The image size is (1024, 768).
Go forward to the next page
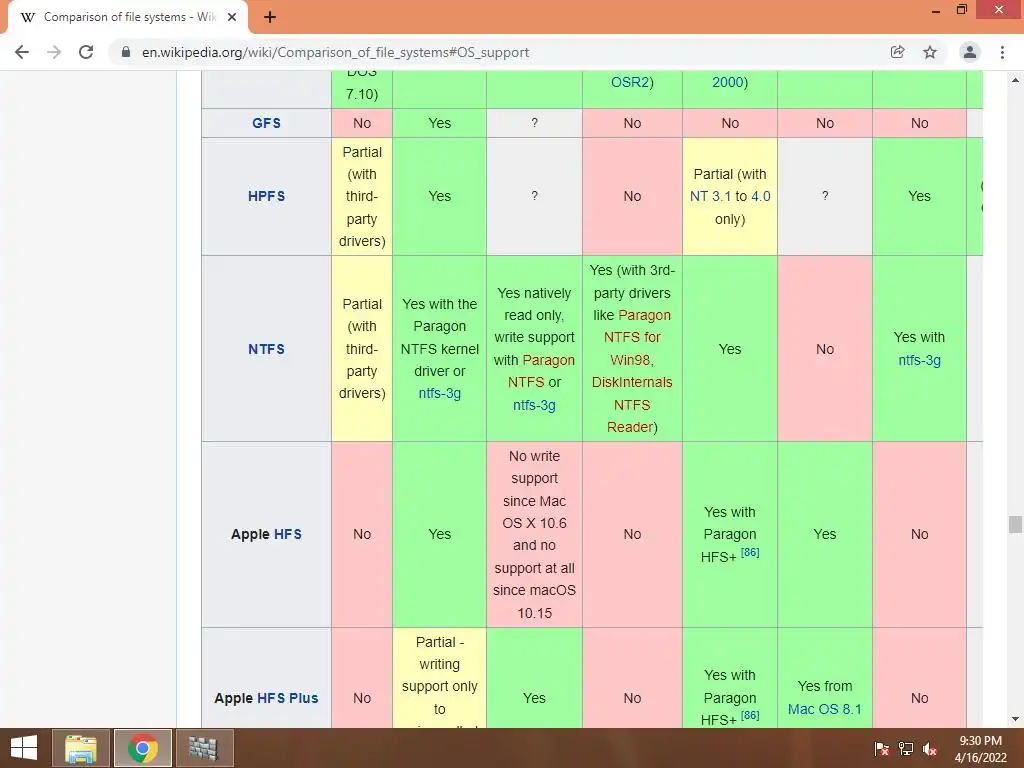[54, 52]
